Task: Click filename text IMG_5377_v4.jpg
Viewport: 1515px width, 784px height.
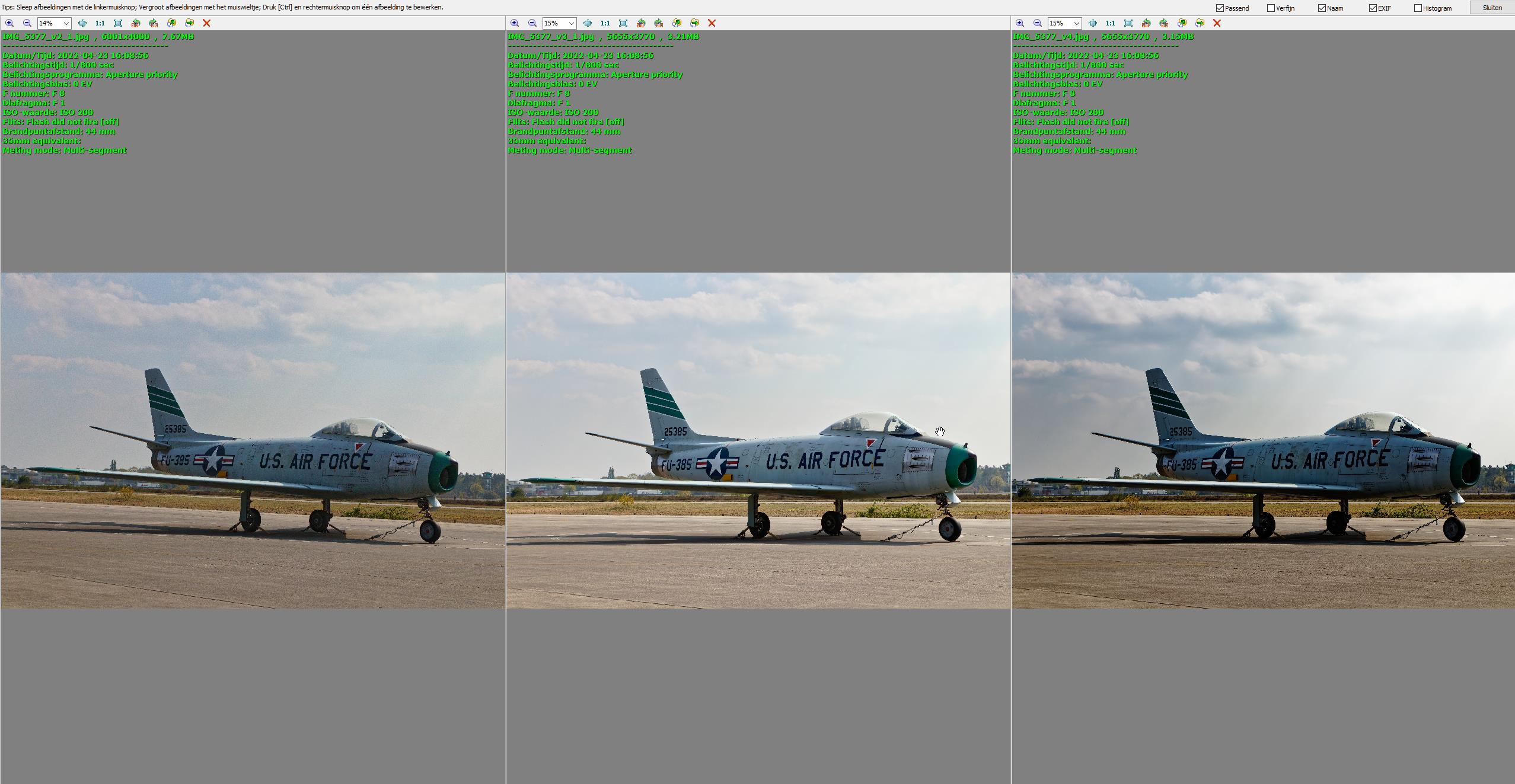Action: 1051,36
